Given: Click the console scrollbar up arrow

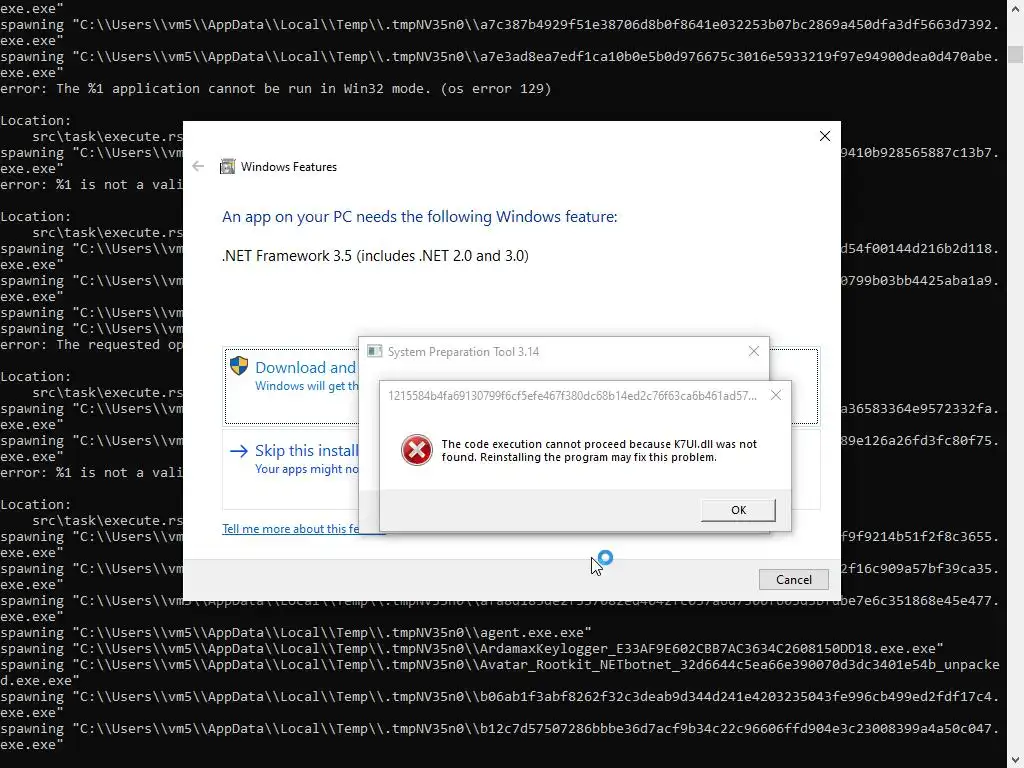Looking at the screenshot, I should tap(1015, 8).
